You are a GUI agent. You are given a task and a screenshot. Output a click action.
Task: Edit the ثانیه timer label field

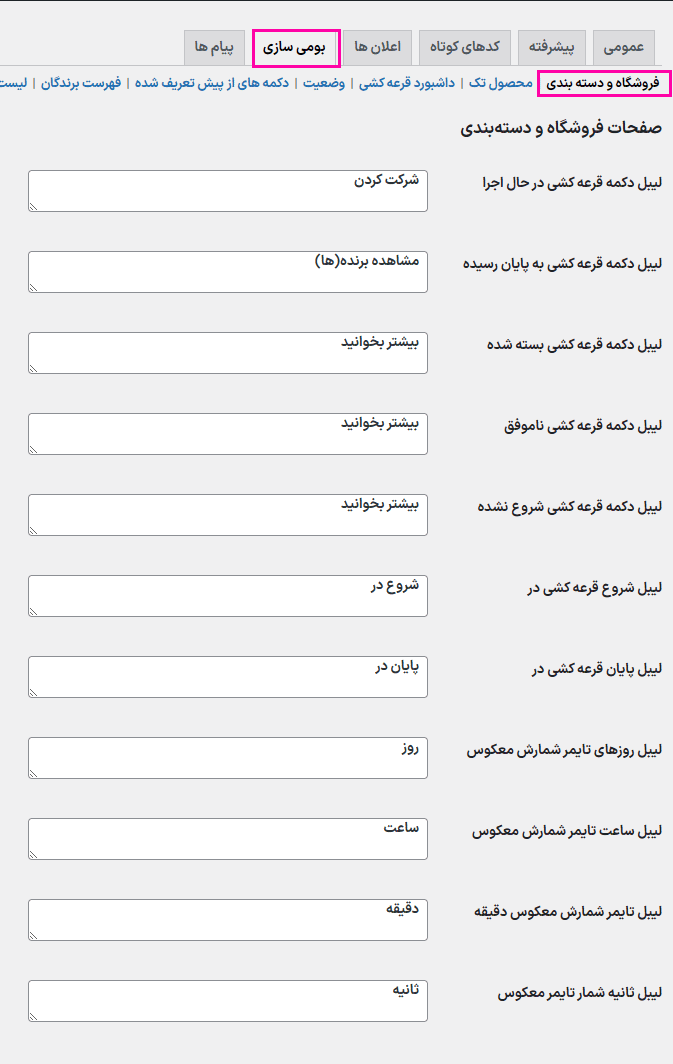[x=228, y=1001]
